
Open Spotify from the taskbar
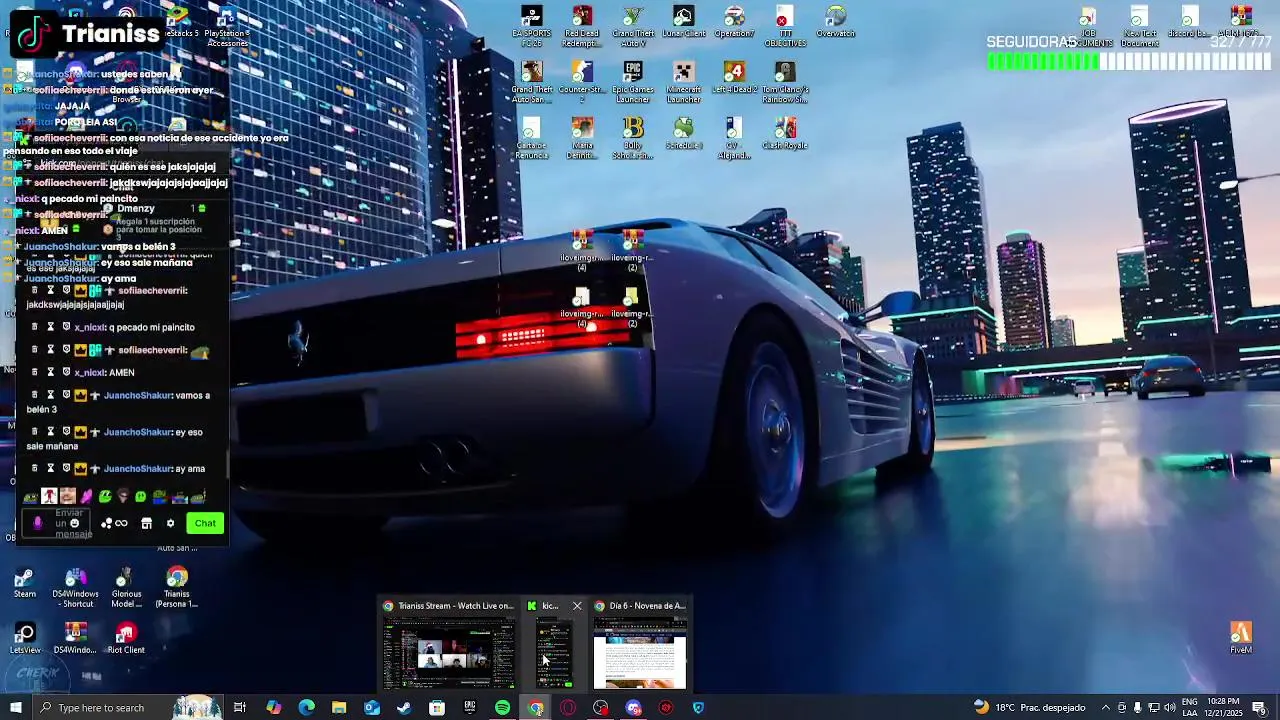pos(502,708)
